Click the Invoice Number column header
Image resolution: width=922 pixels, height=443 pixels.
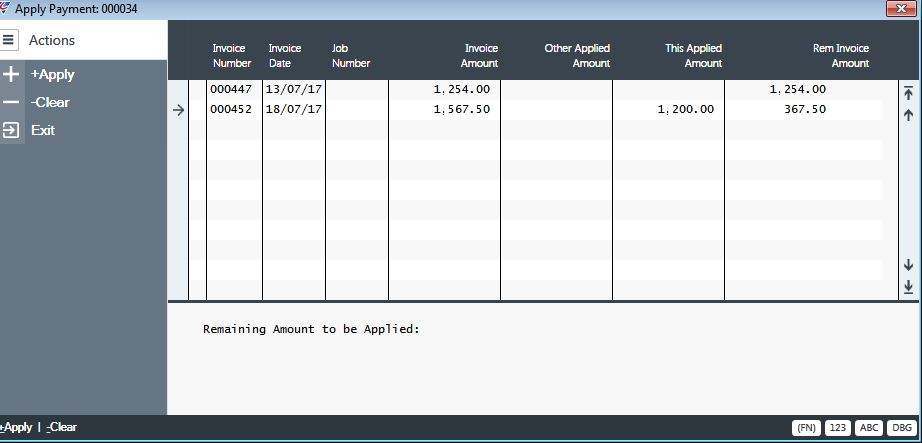pos(232,56)
